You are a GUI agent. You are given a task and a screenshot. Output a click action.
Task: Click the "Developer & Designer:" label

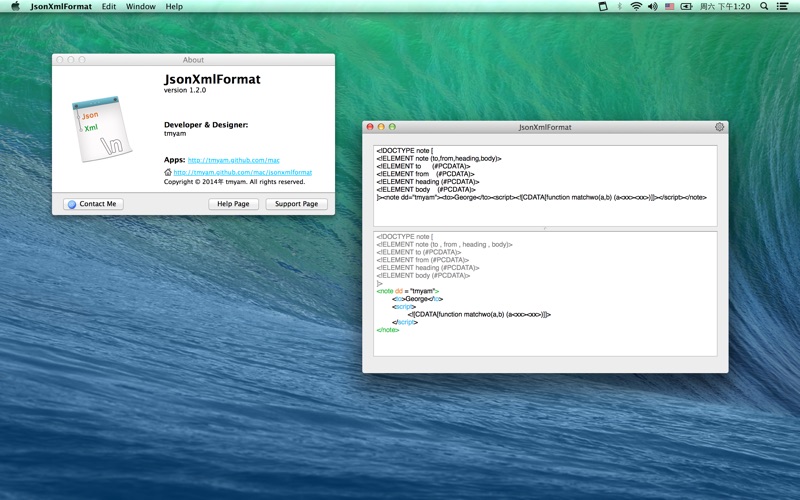point(206,124)
